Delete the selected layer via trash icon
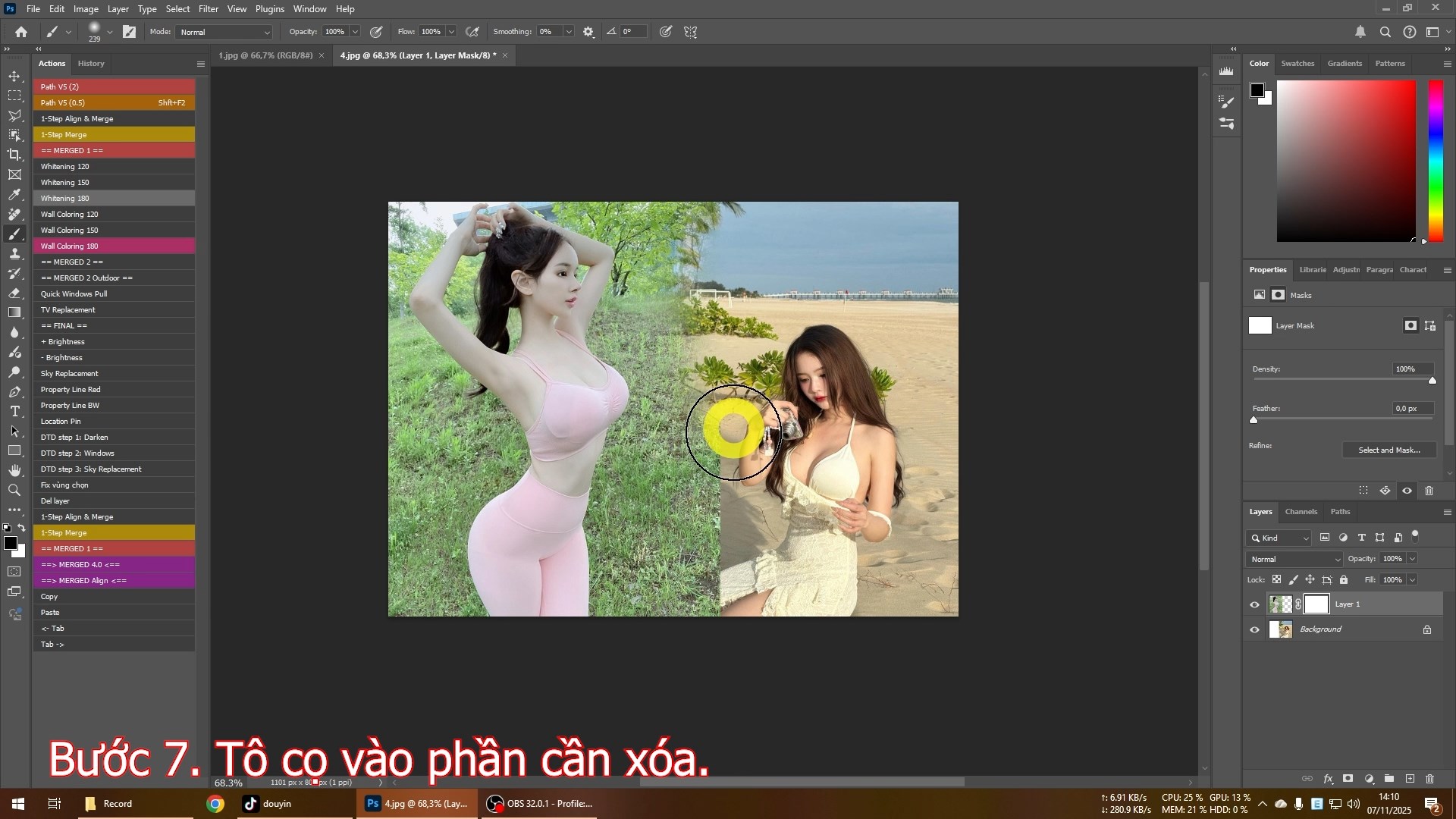 [x=1430, y=779]
